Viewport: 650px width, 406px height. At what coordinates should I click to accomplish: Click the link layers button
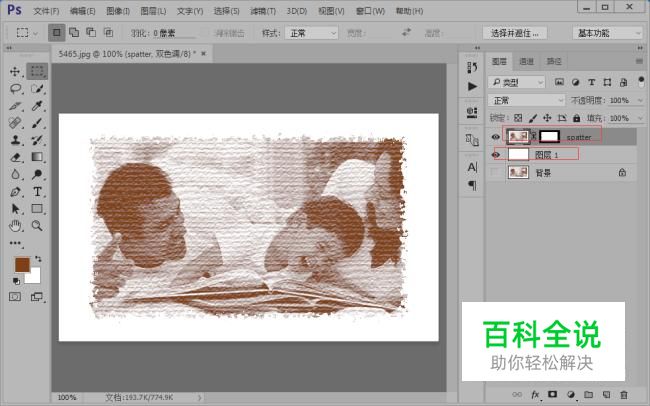(x=517, y=394)
